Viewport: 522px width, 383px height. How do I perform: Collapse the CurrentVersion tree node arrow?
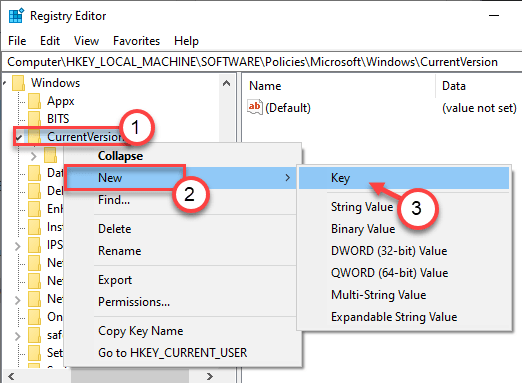pos(19,137)
